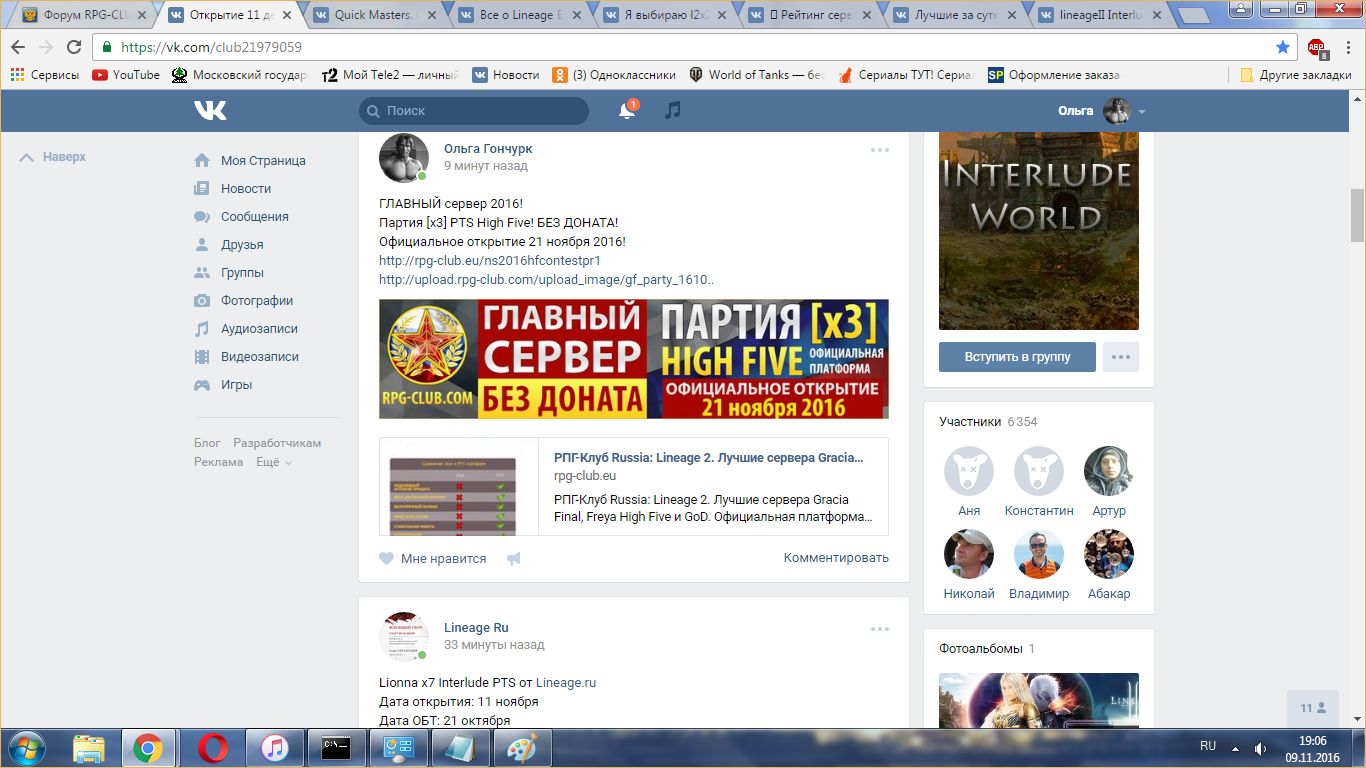Screen dimensions: 1366x768
Task: Open Opera from the Windows taskbar
Action: pos(211,748)
